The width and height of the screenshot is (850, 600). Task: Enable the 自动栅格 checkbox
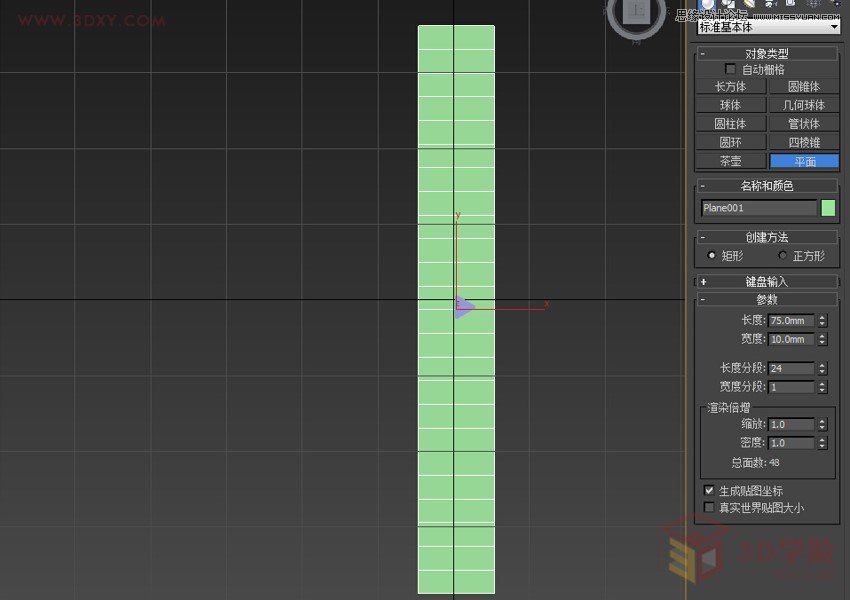pos(730,69)
